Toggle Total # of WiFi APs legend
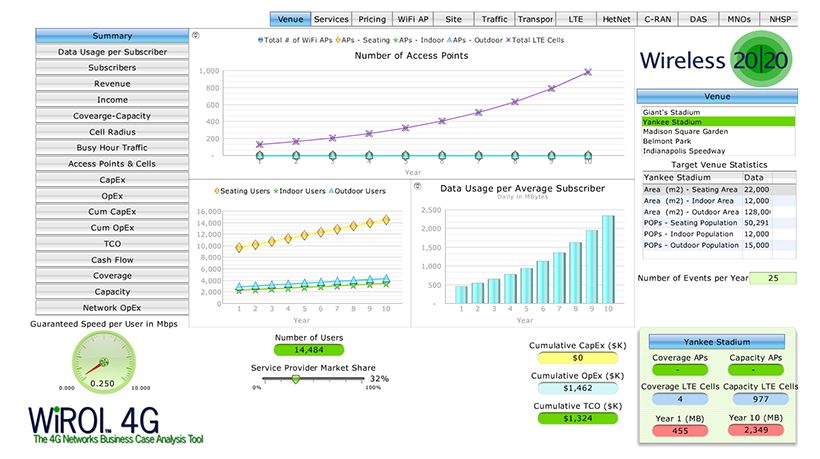Viewport: 820px width, 459px height. (295, 40)
